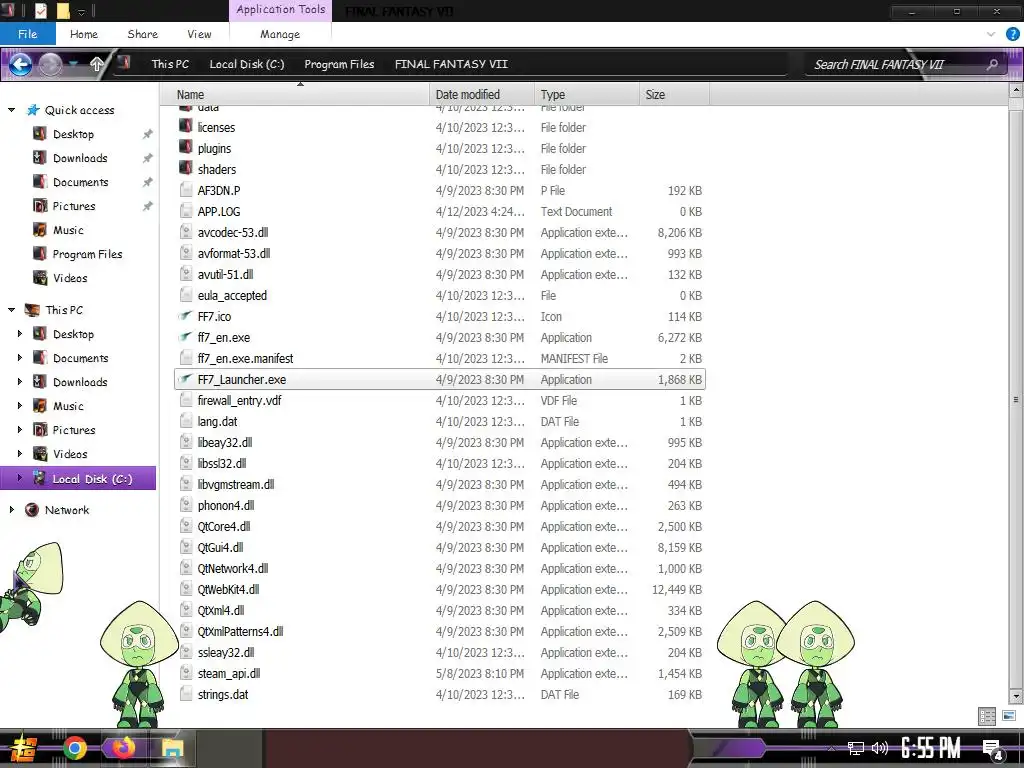Expand Downloads under This PC
Screen dimensions: 1024x768
coord(20,382)
